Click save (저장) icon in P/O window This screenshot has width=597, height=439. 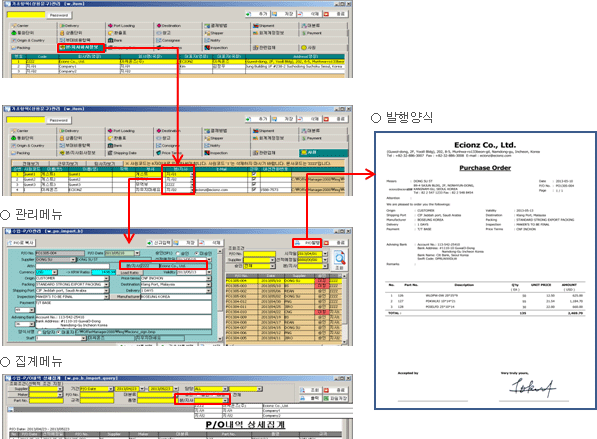point(176,243)
